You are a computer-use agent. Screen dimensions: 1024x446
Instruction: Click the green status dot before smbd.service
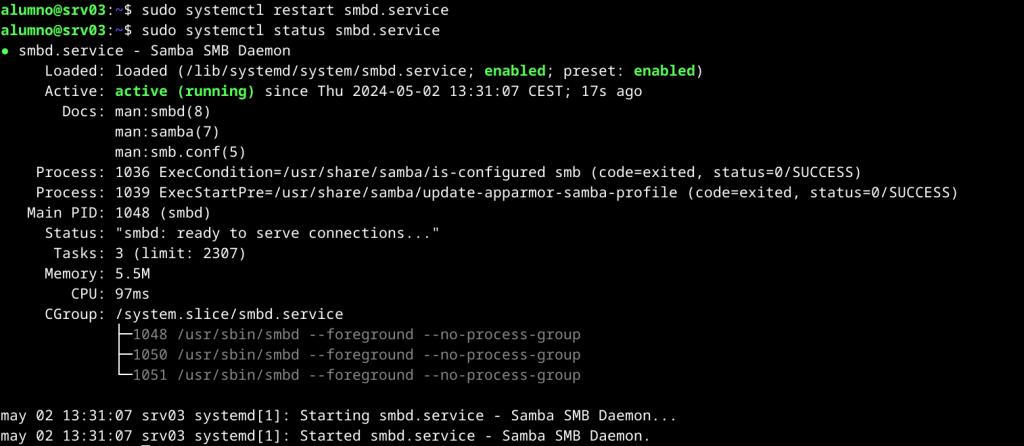pos(7,50)
